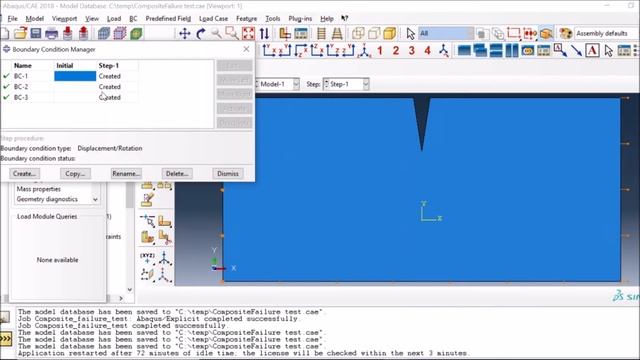This screenshot has height=360, width=640.
Task: Select the Pan view tool
Action: (184, 33)
